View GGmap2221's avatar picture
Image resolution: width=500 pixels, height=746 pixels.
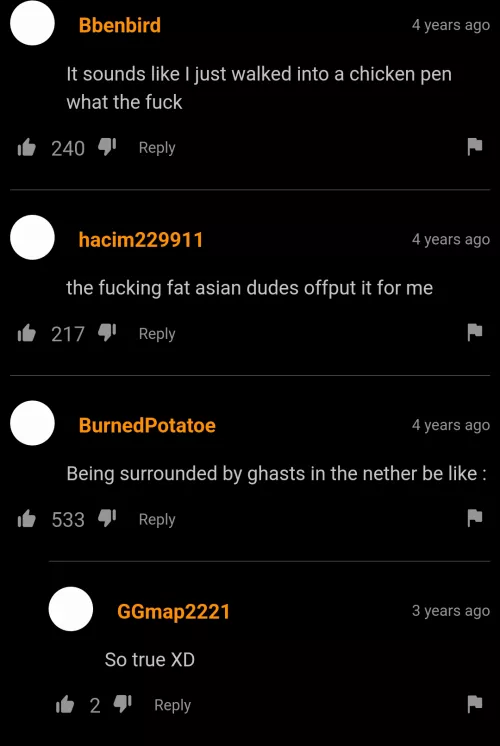click(71, 609)
